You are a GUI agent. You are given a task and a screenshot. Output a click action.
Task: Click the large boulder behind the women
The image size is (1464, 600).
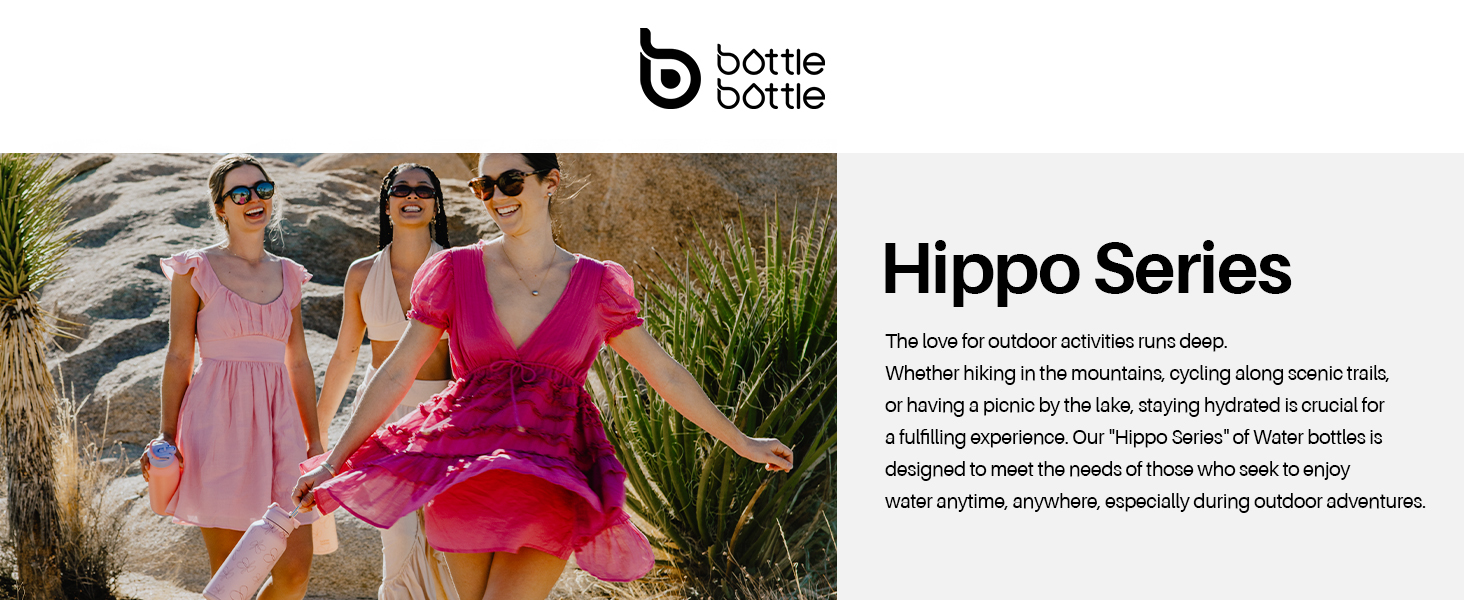pos(120,300)
